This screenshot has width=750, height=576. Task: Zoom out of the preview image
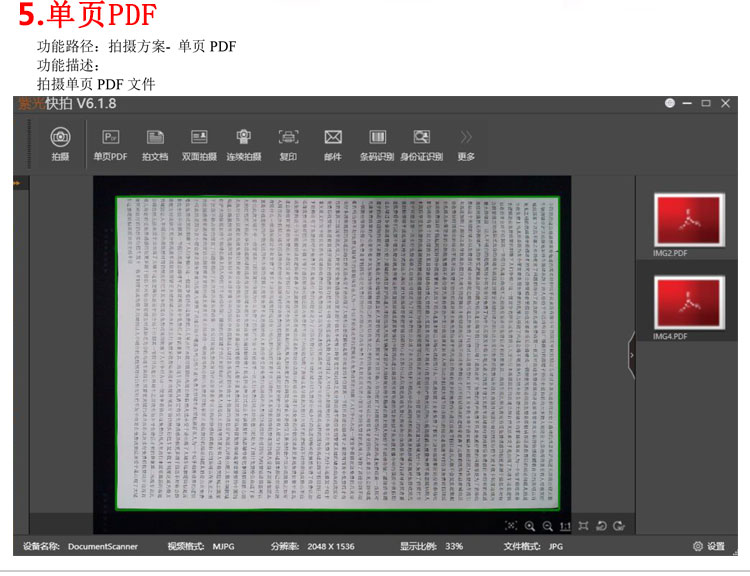[x=548, y=526]
